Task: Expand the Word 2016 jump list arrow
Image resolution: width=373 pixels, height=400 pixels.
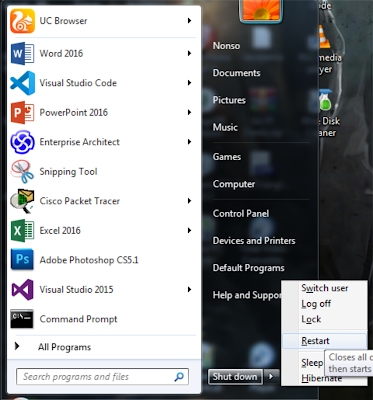Action: pos(189,53)
